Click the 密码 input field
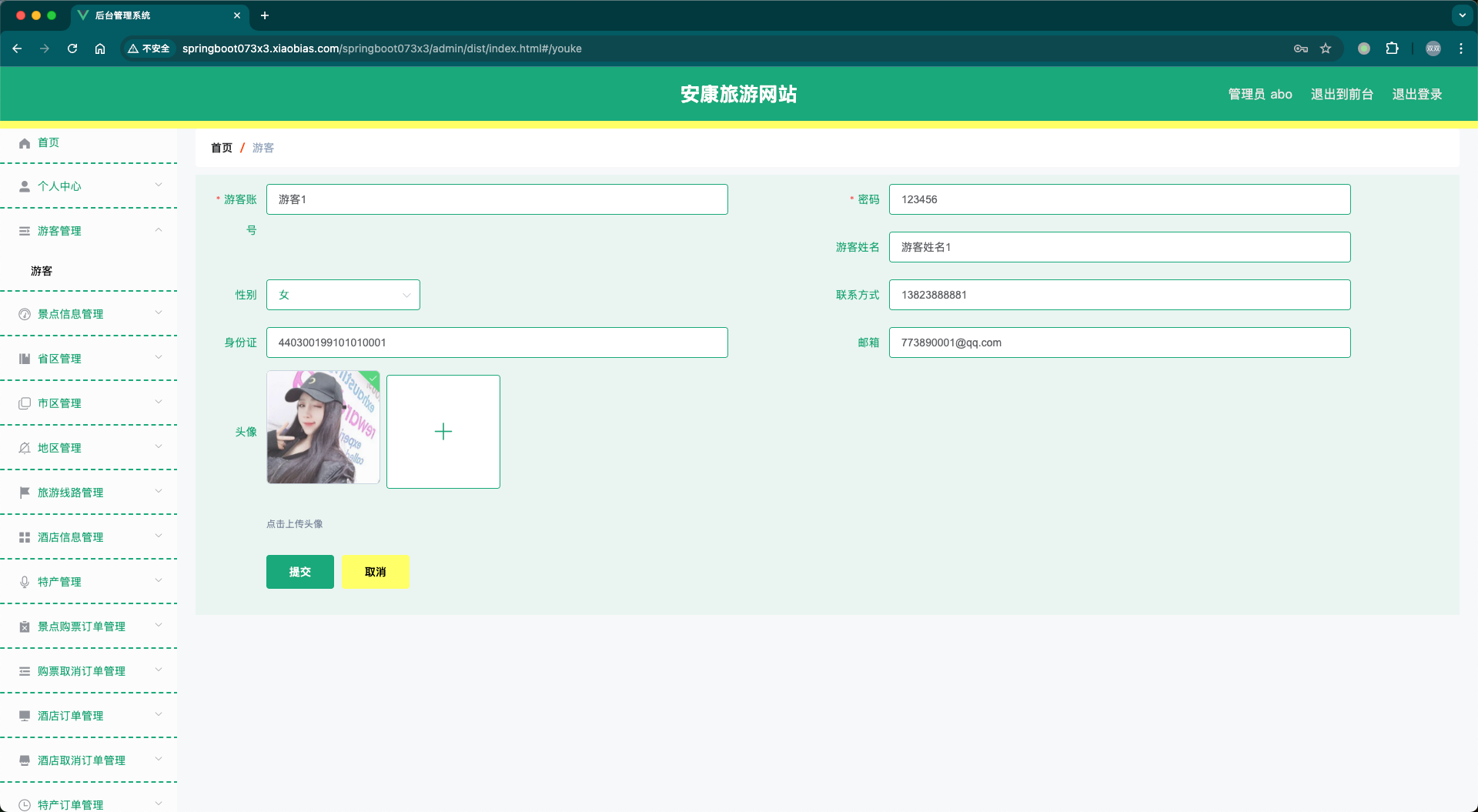The height and width of the screenshot is (812, 1478). (x=1120, y=199)
